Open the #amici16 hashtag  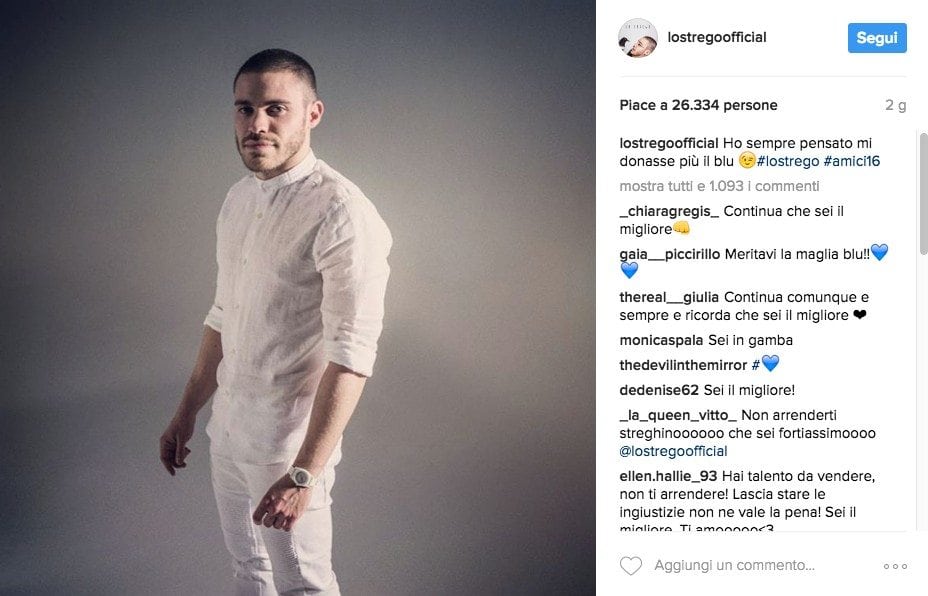tap(852, 161)
